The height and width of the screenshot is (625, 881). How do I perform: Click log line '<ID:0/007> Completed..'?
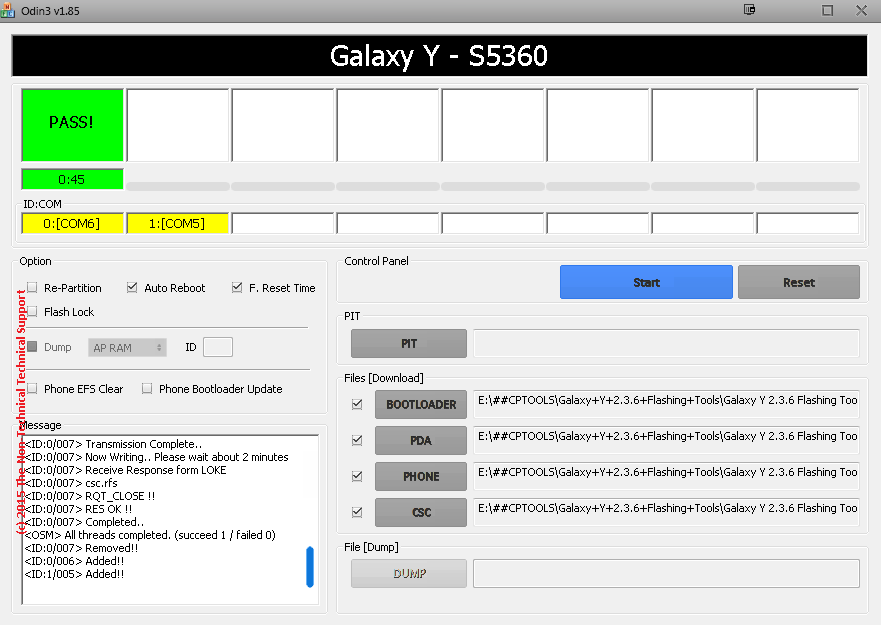click(84, 522)
